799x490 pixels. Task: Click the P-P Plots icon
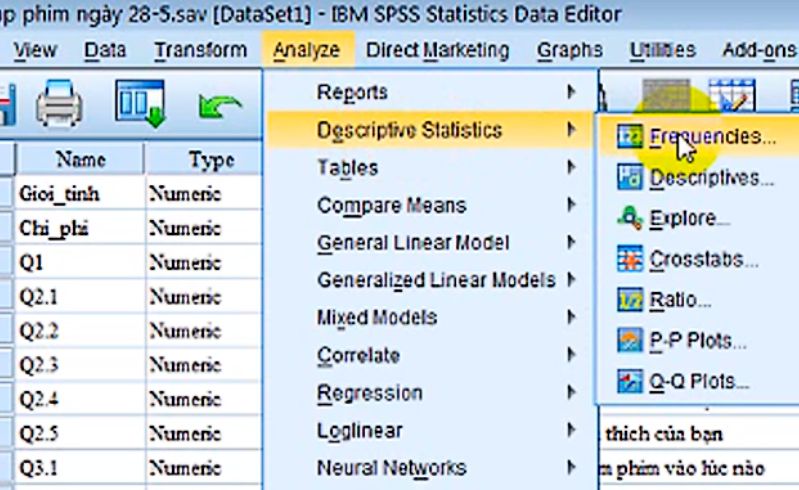point(630,341)
